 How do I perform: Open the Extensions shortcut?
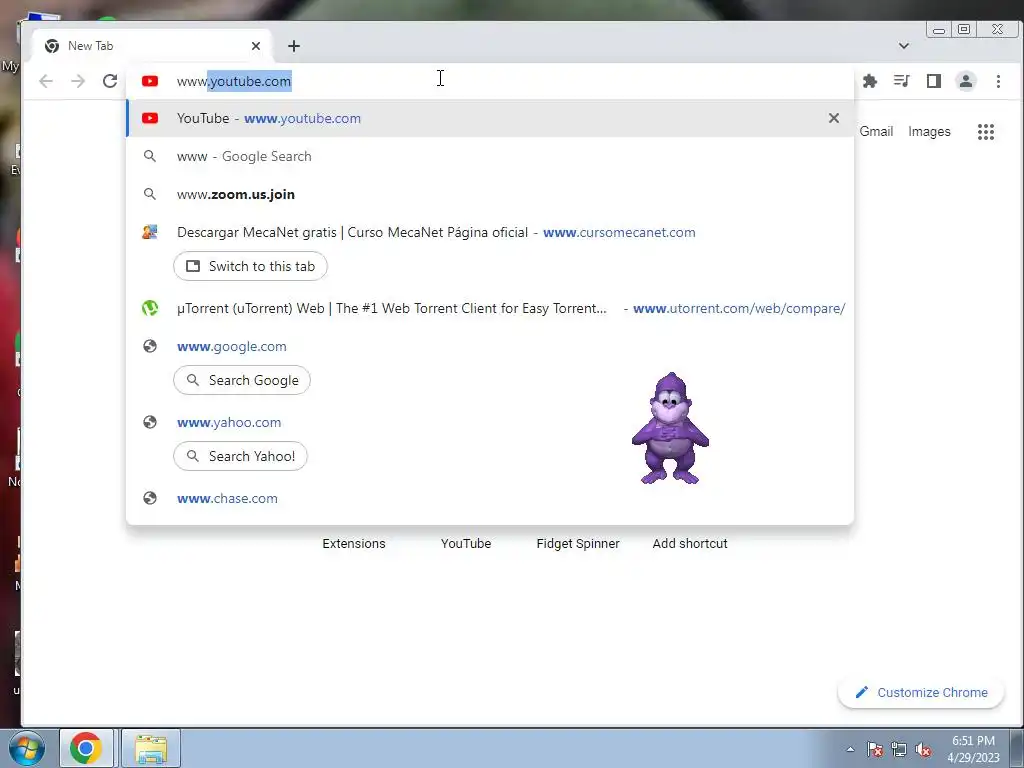coord(353,543)
